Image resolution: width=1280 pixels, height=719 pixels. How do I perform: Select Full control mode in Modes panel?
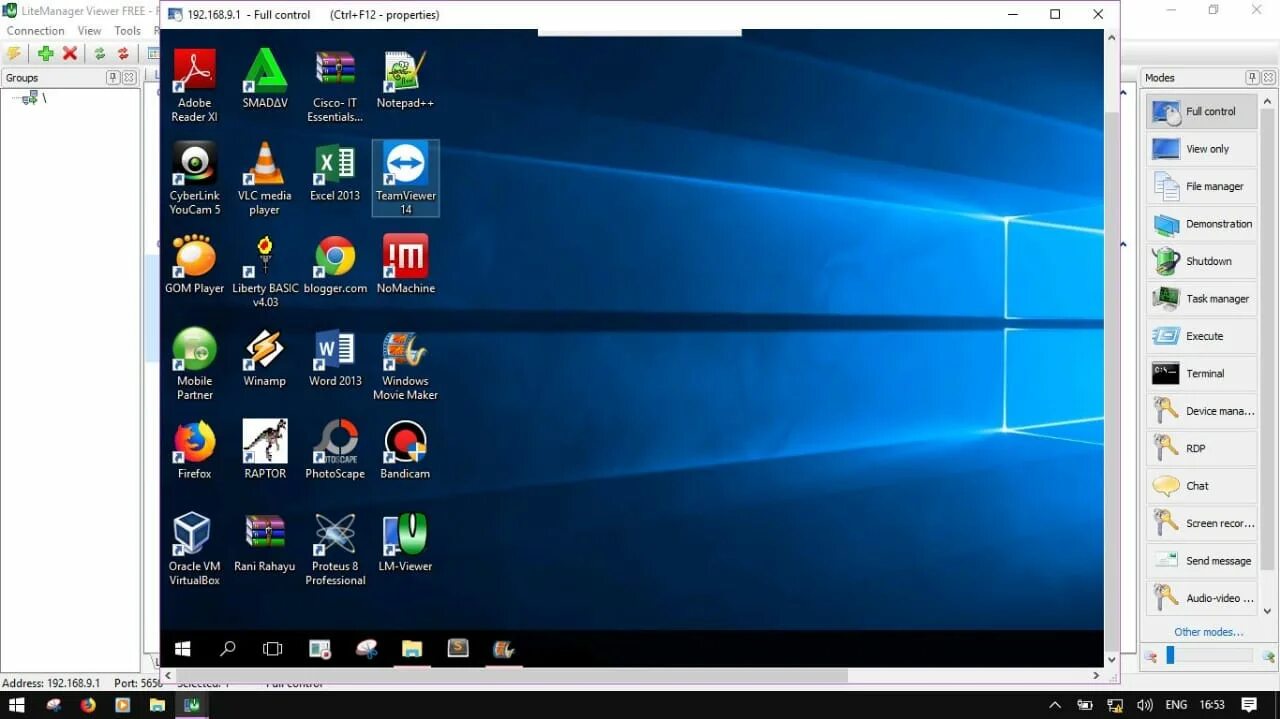(1201, 111)
